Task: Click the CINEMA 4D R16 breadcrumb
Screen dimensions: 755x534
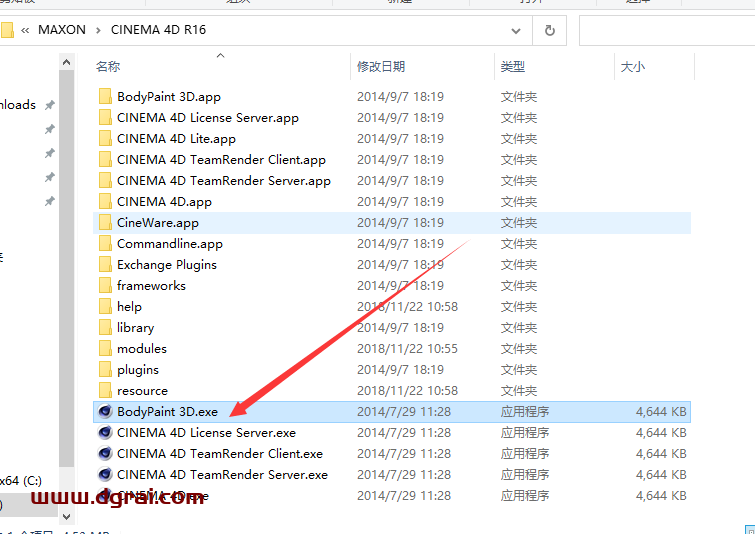Action: (x=158, y=30)
